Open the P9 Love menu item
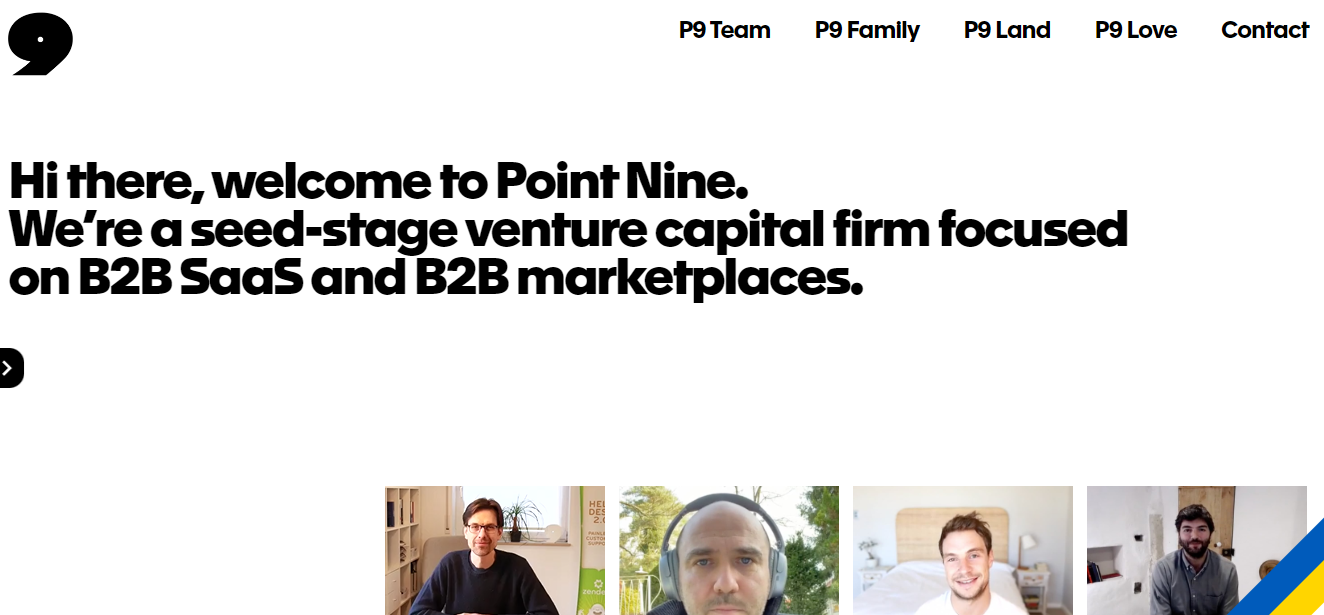This screenshot has height=615, width=1324. [1135, 30]
